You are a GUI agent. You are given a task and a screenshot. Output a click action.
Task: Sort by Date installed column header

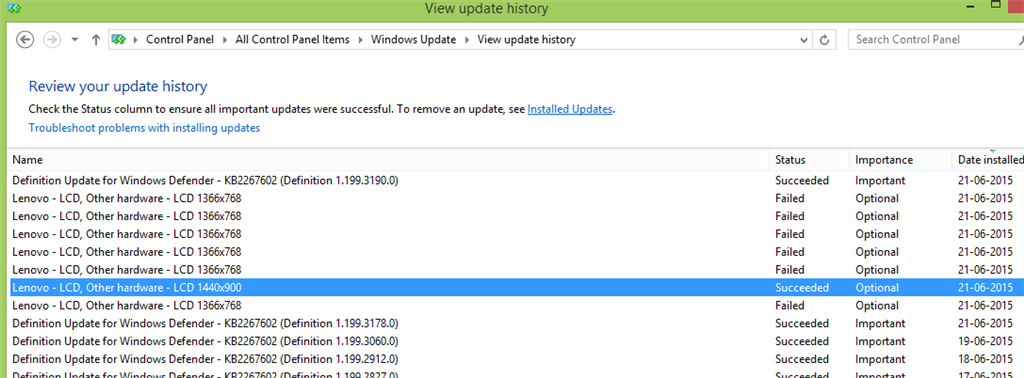click(988, 160)
